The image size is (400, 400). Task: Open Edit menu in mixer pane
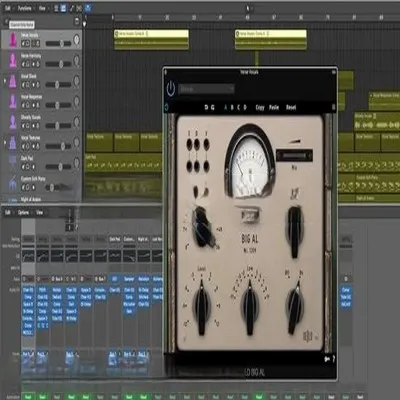point(8,212)
